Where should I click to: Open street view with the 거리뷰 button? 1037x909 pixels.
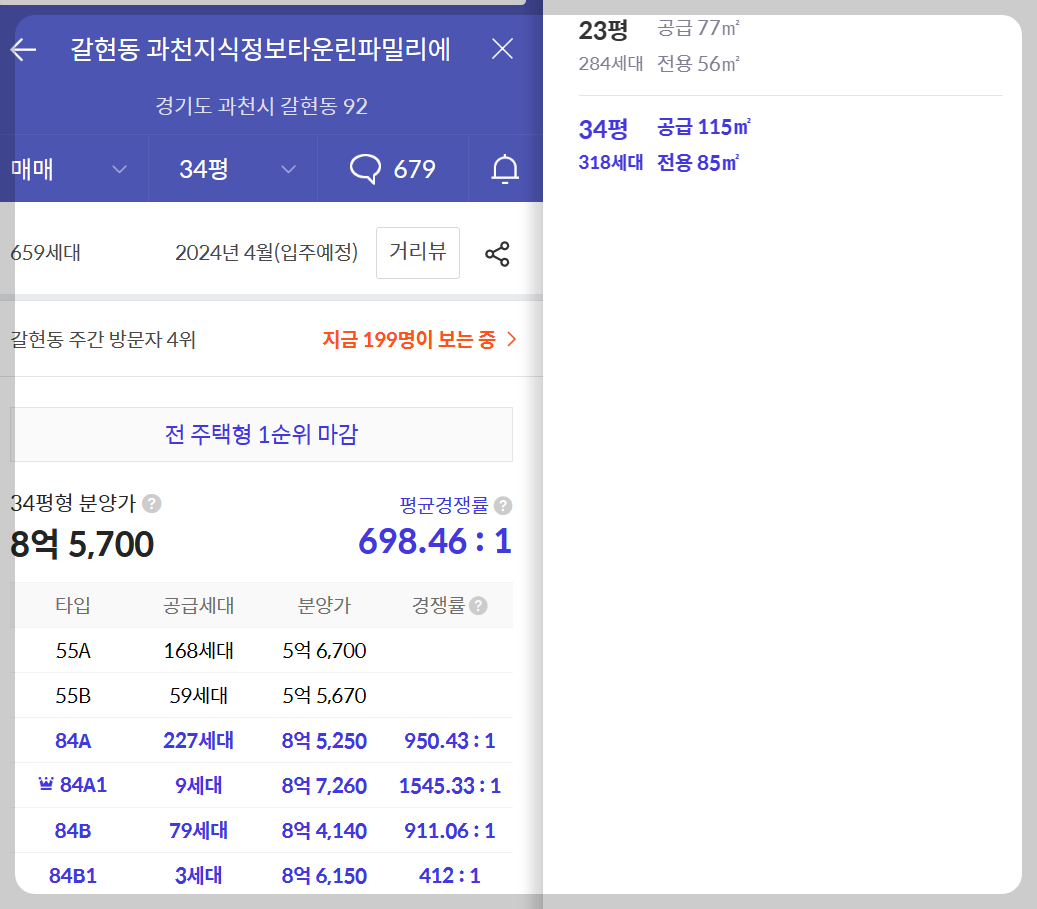pyautogui.click(x=417, y=253)
